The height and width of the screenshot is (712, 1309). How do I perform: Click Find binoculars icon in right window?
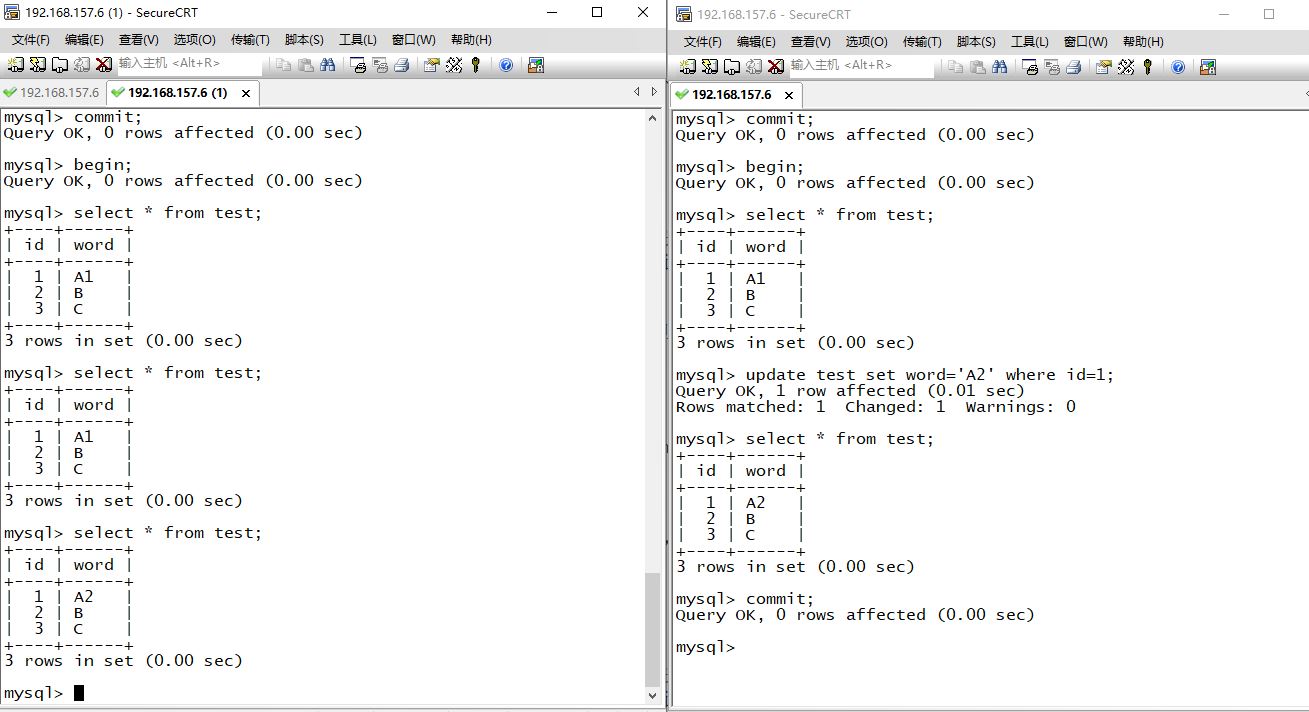pos(999,66)
